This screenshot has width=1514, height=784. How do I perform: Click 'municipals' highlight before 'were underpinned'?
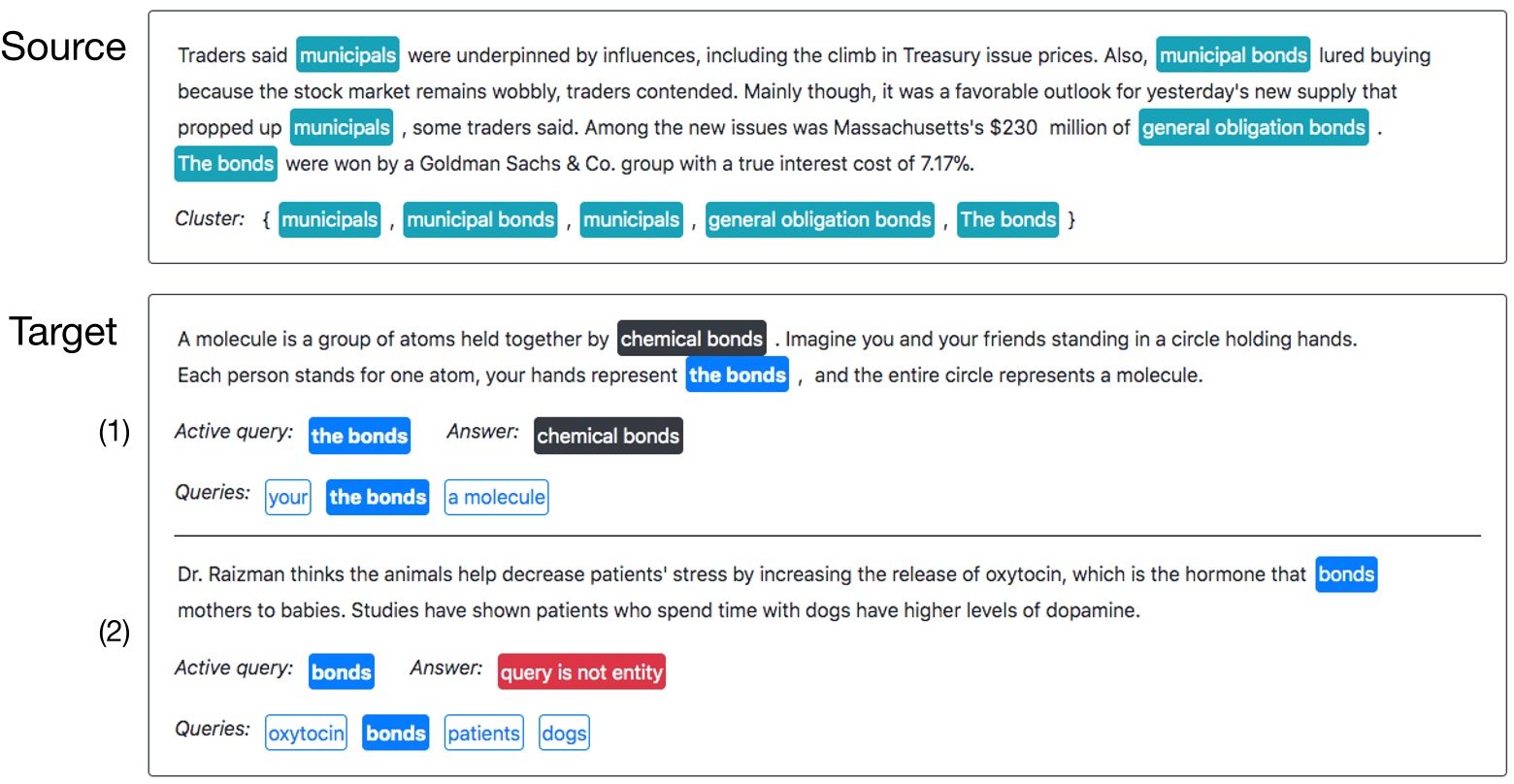(x=347, y=56)
